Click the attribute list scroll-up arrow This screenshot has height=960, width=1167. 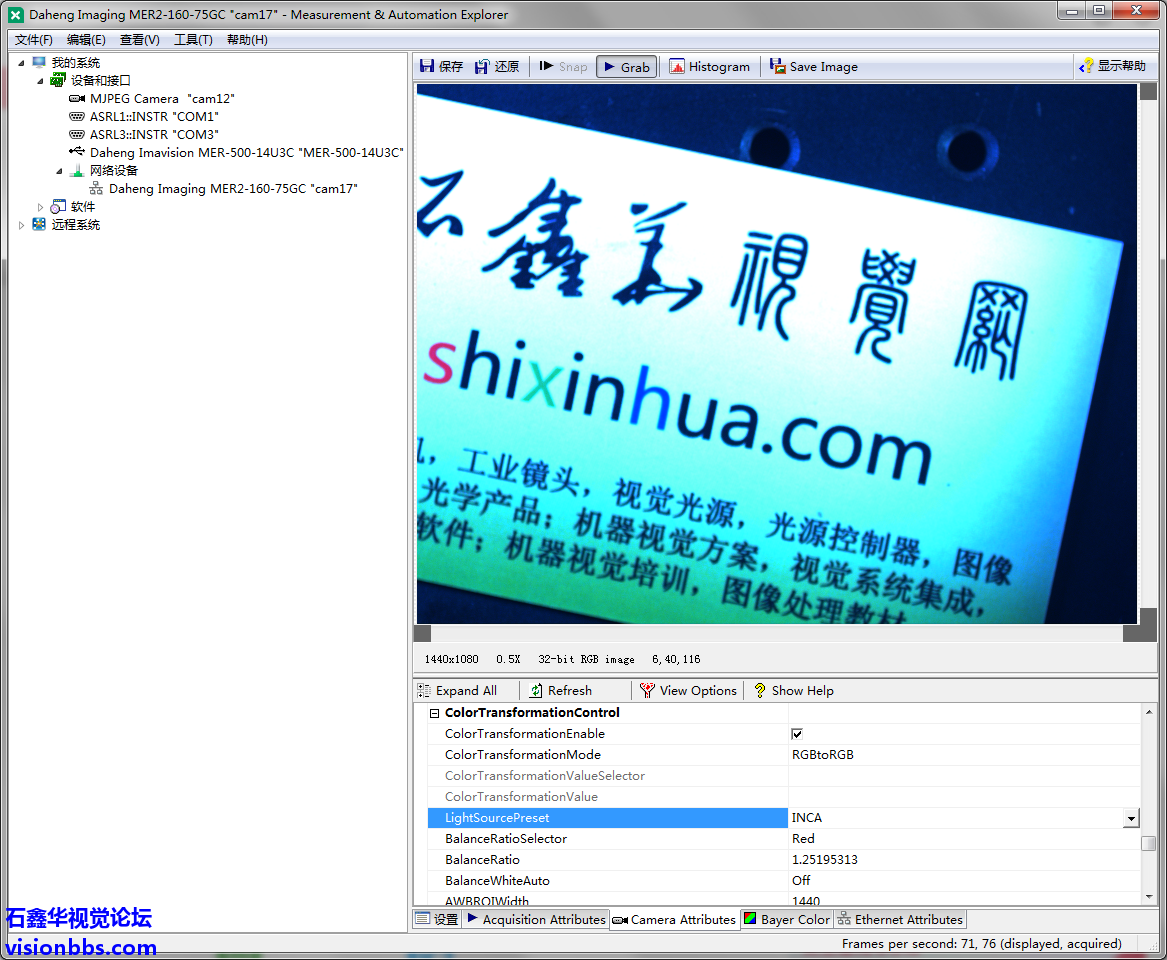click(1148, 712)
